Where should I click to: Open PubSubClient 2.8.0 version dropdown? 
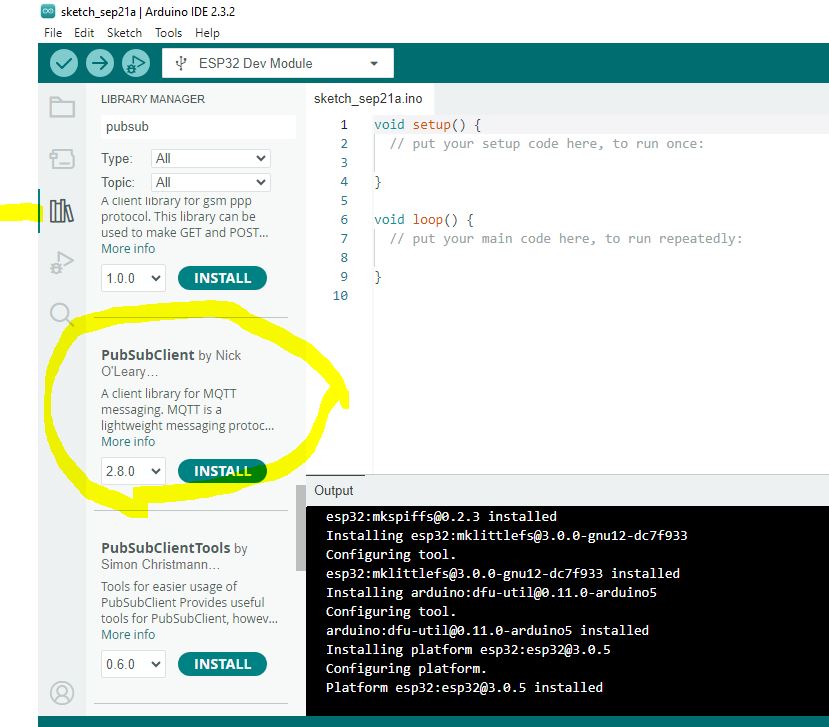pos(133,471)
